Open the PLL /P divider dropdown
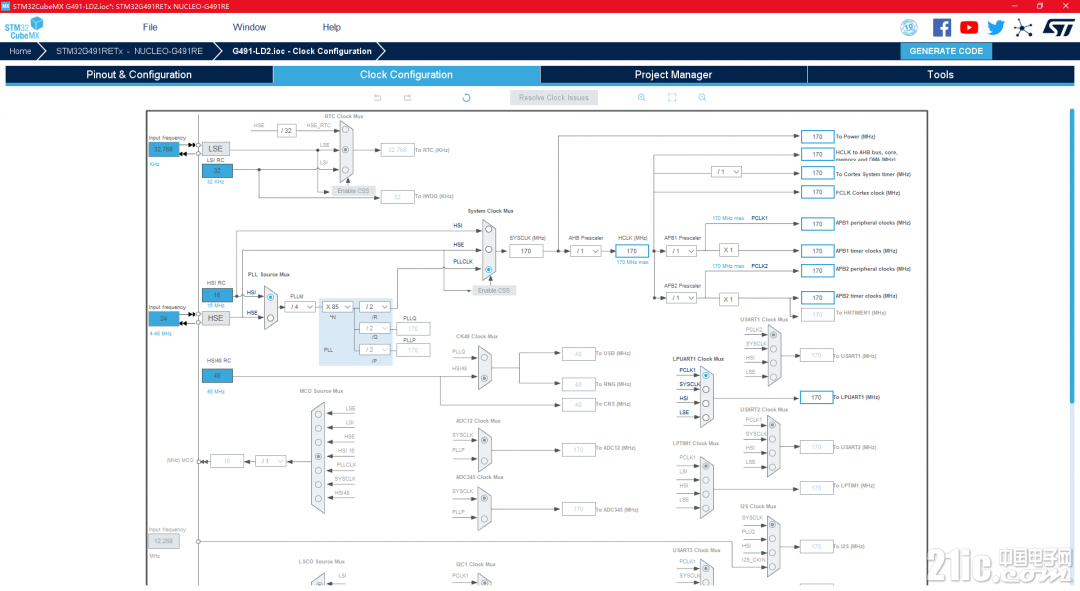Viewport: 1080px width, 591px height. [x=375, y=350]
